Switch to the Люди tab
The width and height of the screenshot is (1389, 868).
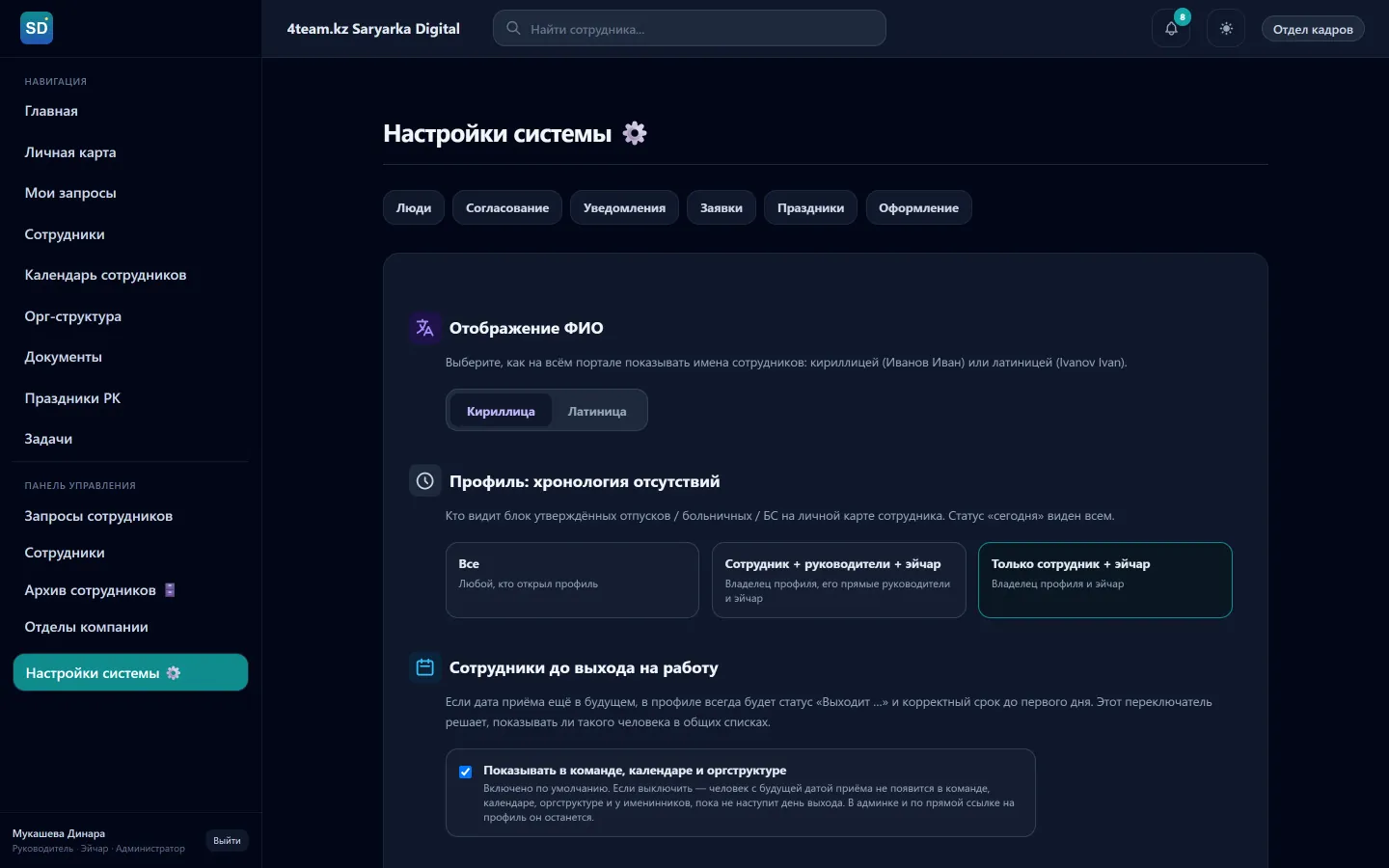tap(414, 207)
